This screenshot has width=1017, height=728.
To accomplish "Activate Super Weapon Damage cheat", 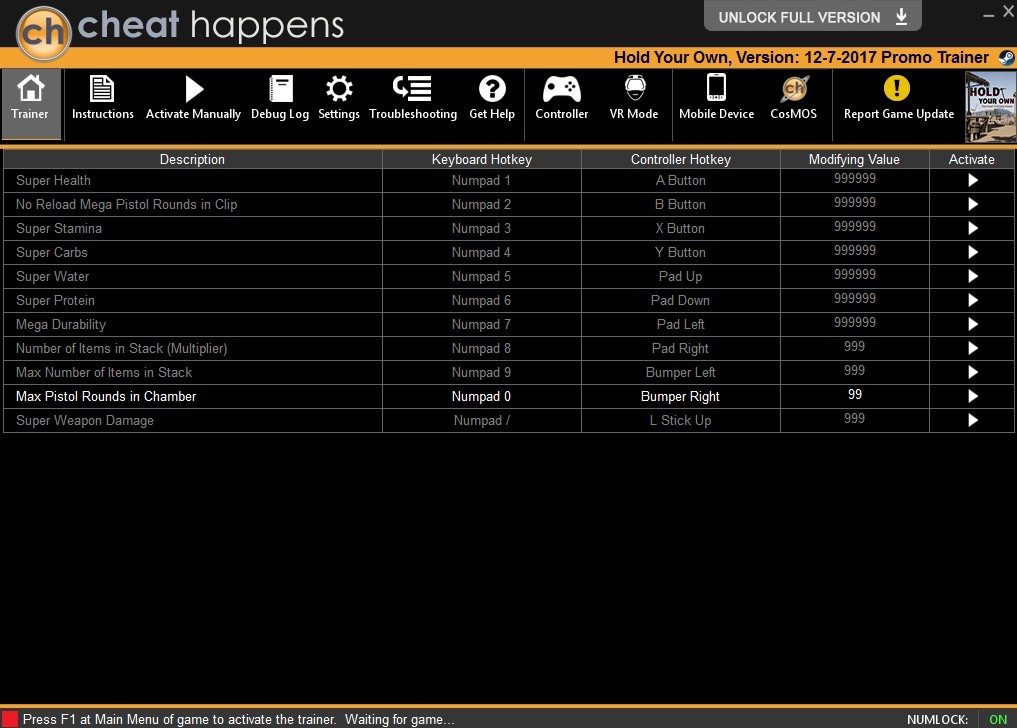I will [x=972, y=420].
